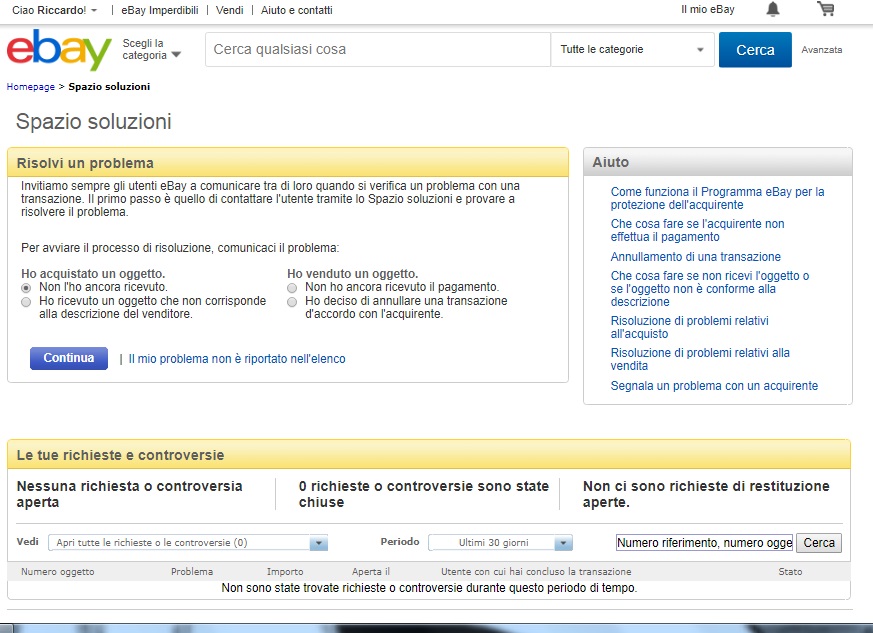Expand the 'Ciao Riccardo!' account dropdown
The image size is (873, 633).
(55, 10)
